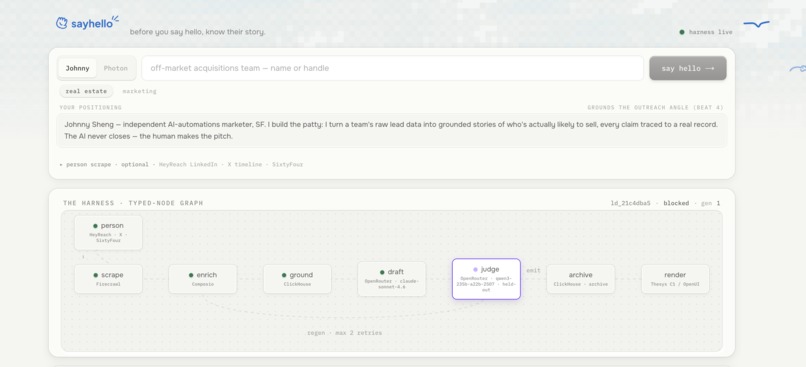
Task: Select the Johnny profile toggle
Action: (x=77, y=68)
